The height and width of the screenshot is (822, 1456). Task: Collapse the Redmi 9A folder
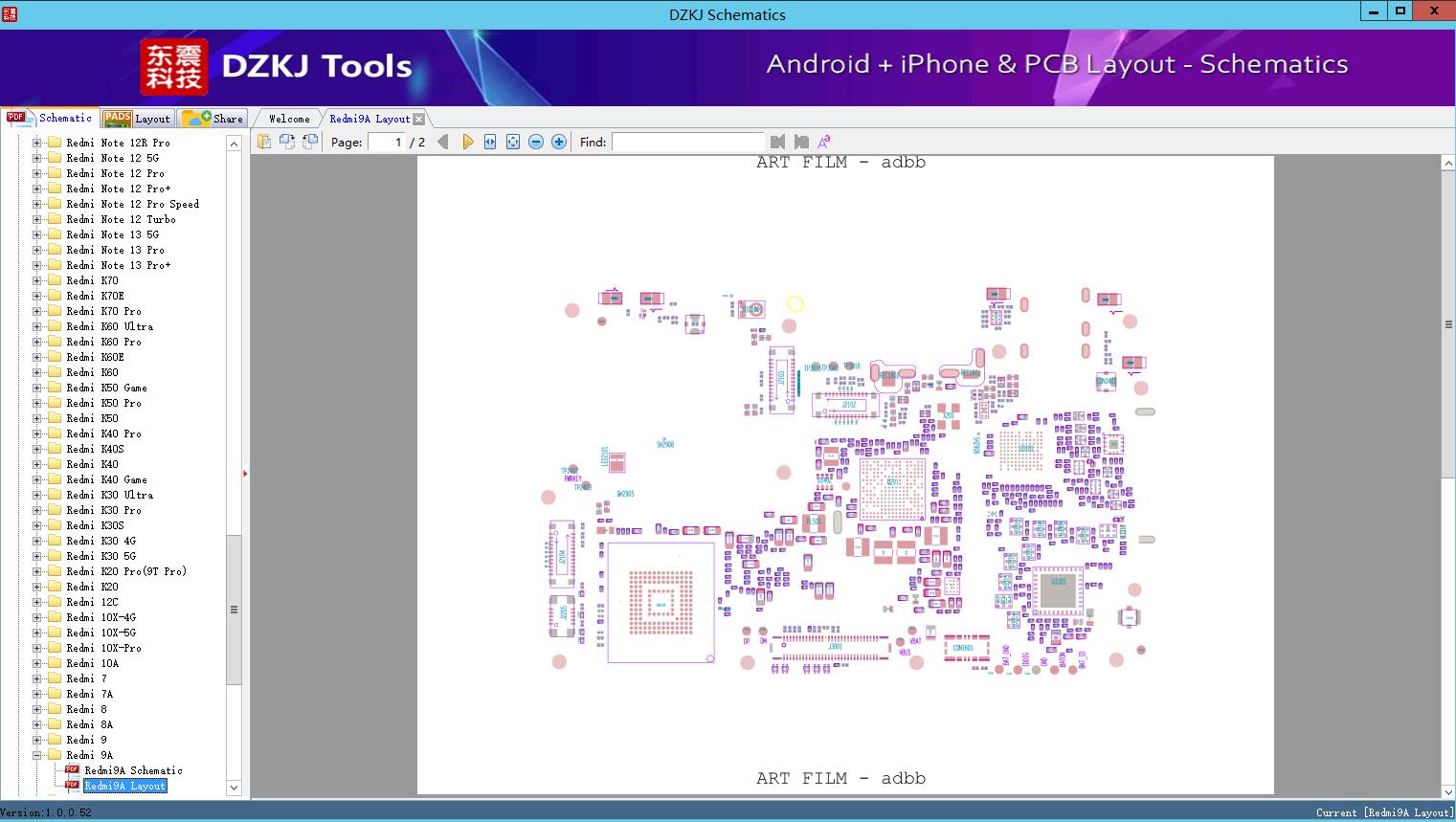point(37,755)
